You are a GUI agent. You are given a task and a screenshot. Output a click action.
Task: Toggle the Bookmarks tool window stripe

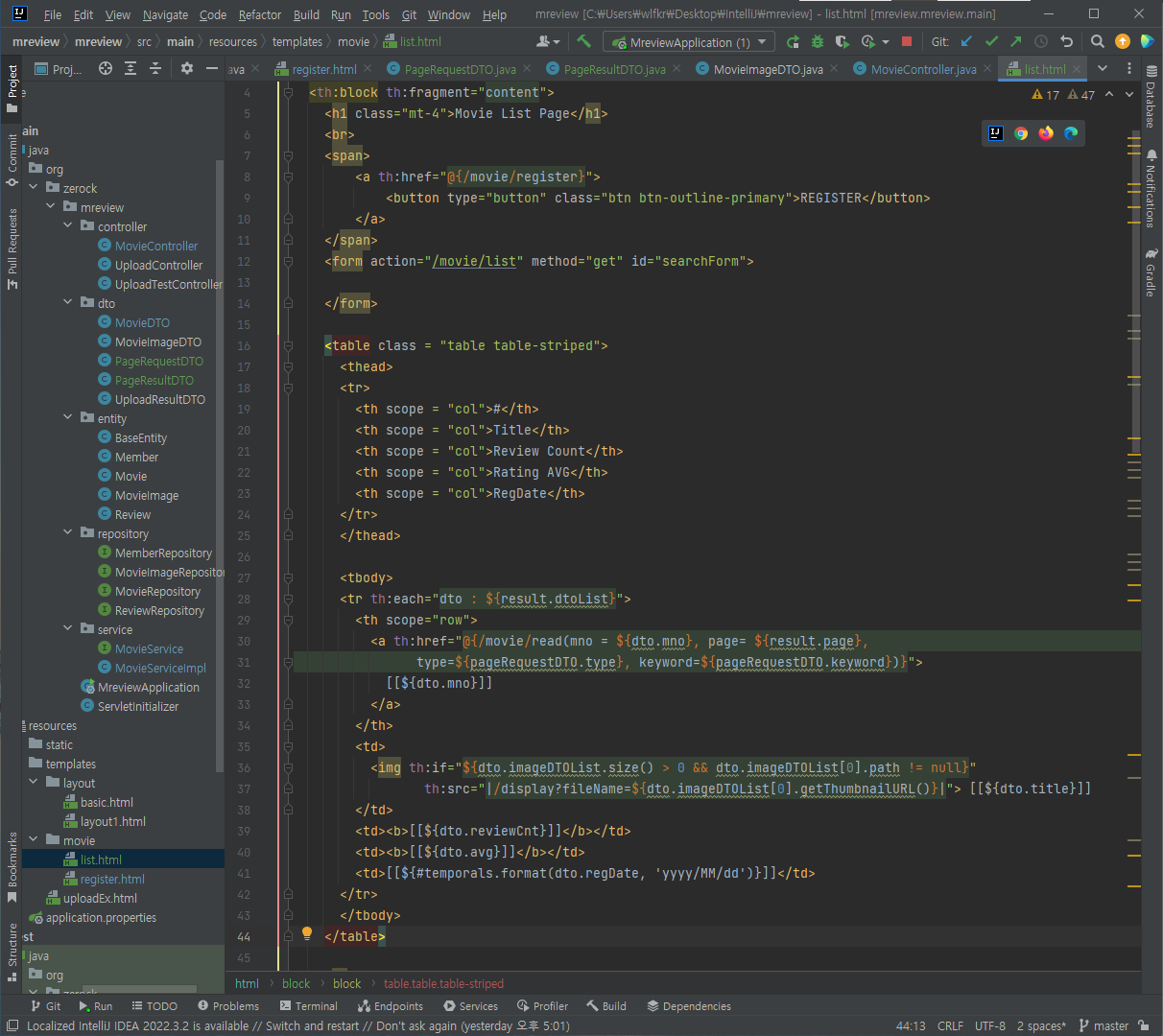(12, 867)
